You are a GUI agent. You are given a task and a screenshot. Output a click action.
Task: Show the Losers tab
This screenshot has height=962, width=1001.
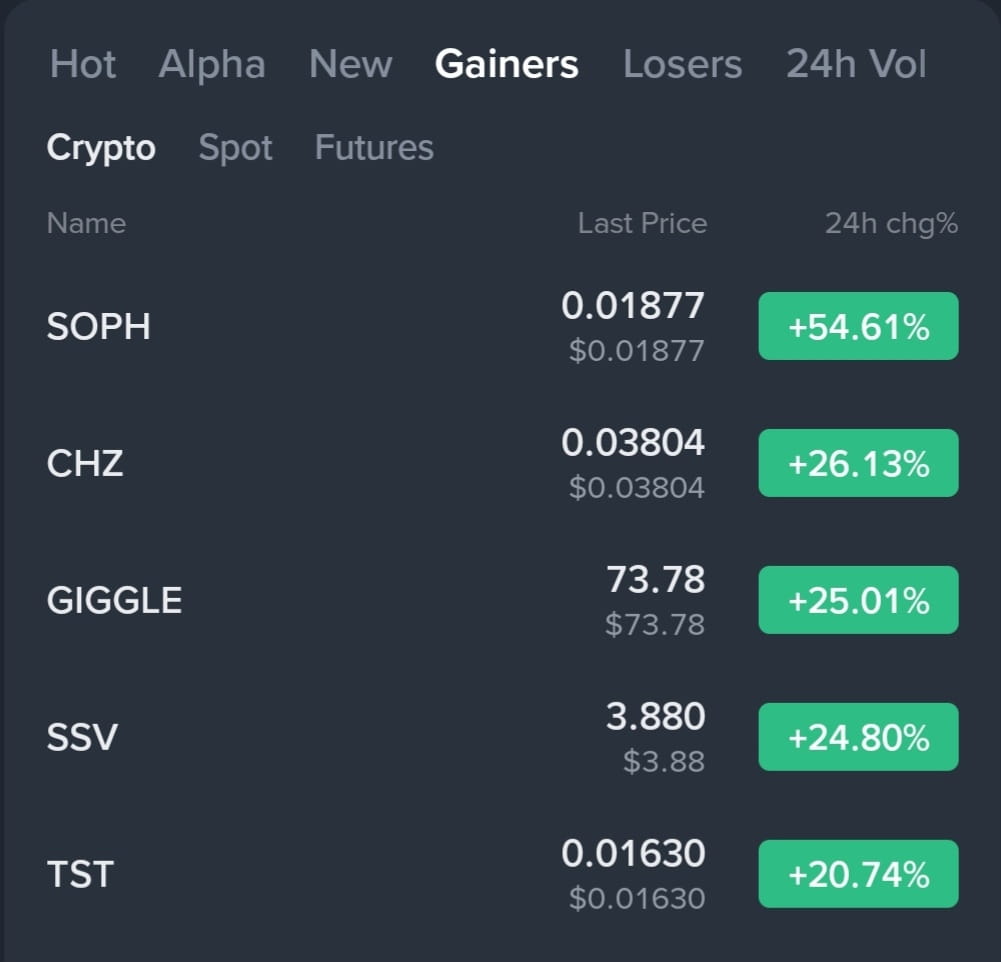point(682,64)
